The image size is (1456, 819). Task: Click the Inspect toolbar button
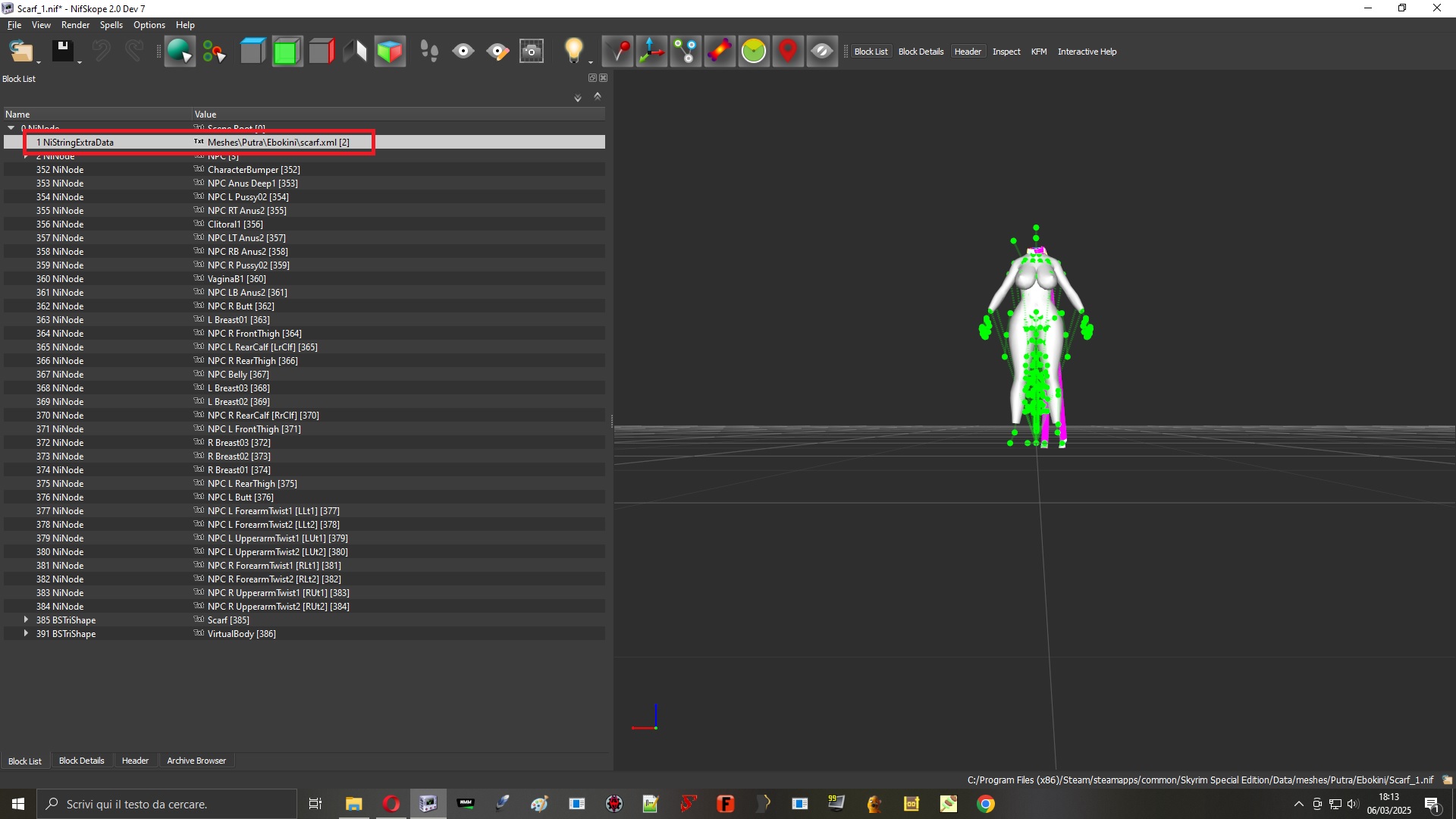click(1006, 52)
